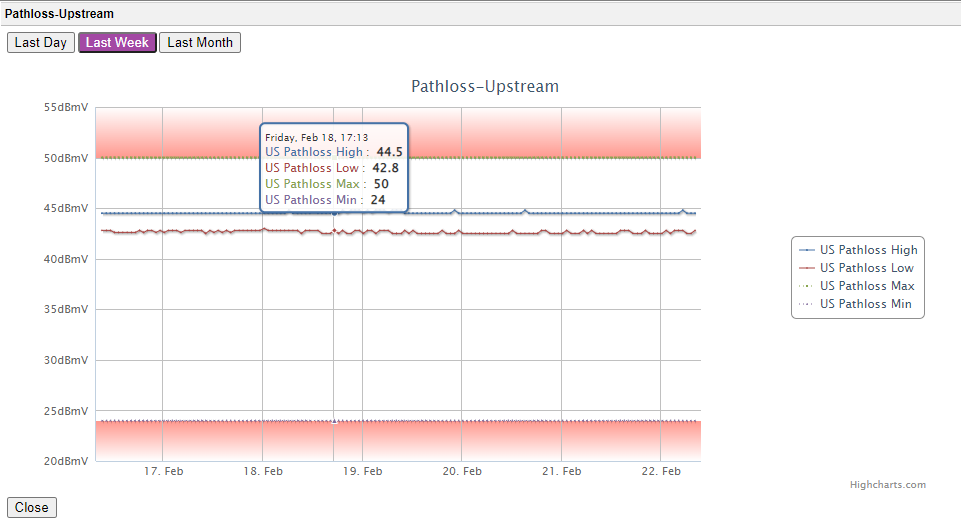Hide US Pathloss Min series via legend
Image resolution: width=961 pixels, height=523 pixels.
point(865,304)
